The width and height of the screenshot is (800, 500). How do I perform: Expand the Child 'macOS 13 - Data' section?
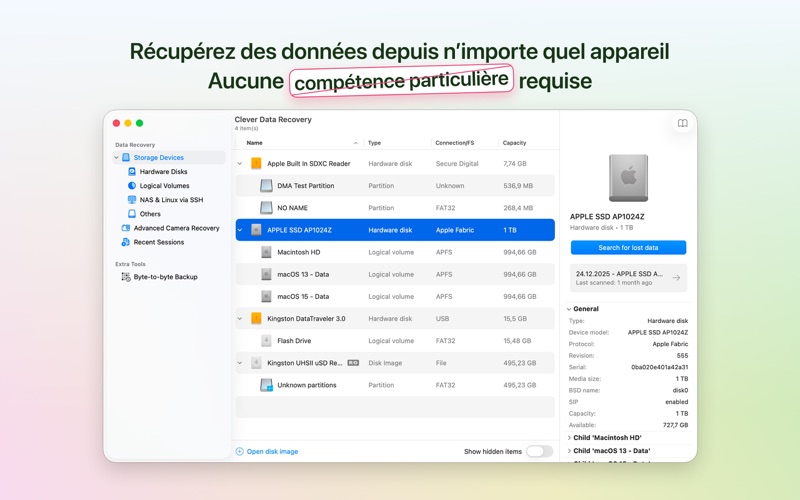(x=569, y=451)
